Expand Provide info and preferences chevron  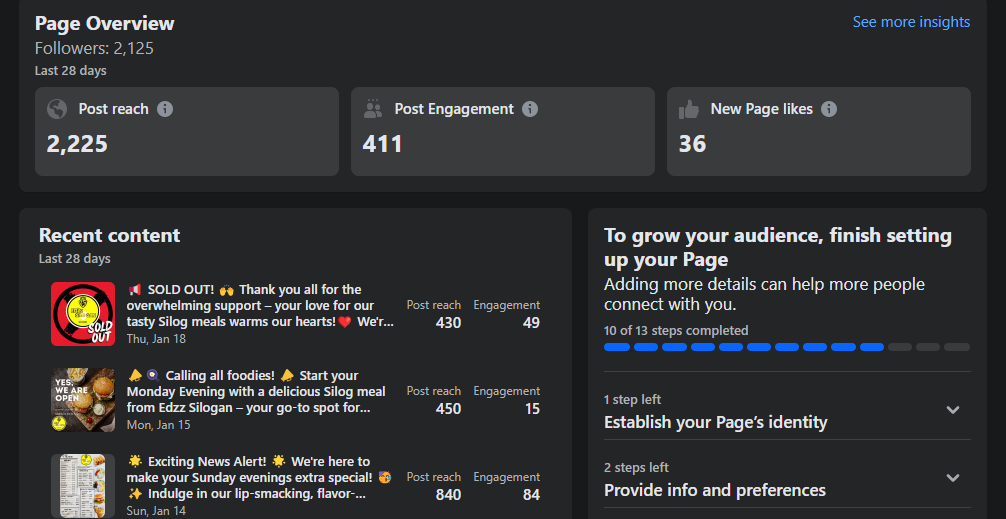953,478
